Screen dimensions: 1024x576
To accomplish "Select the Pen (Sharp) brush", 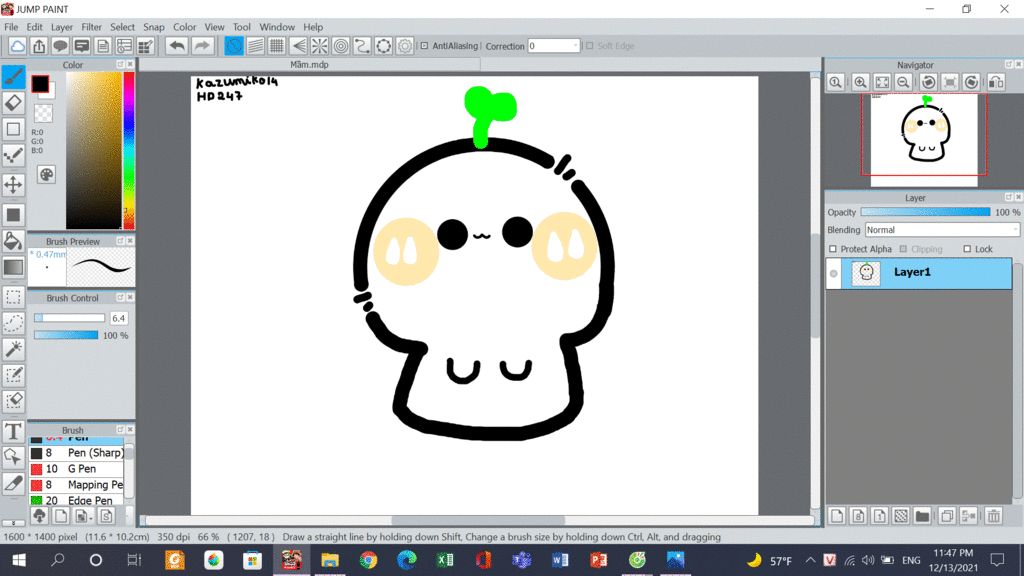I will point(76,453).
